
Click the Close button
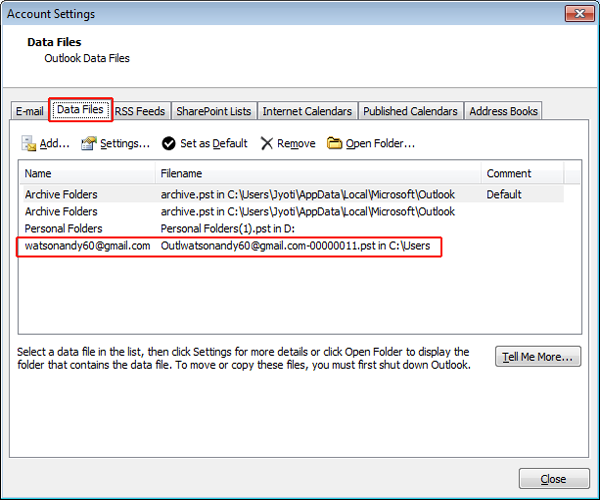[554, 479]
